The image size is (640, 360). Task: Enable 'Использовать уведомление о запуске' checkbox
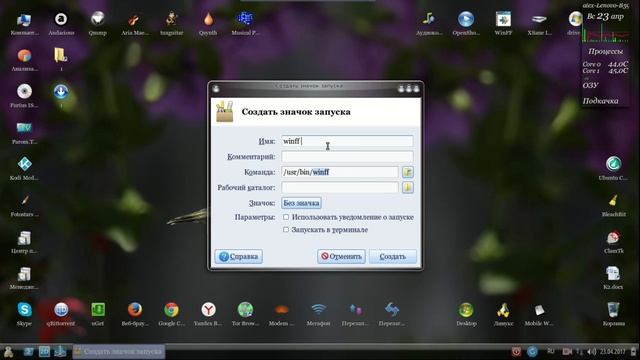[286, 217]
